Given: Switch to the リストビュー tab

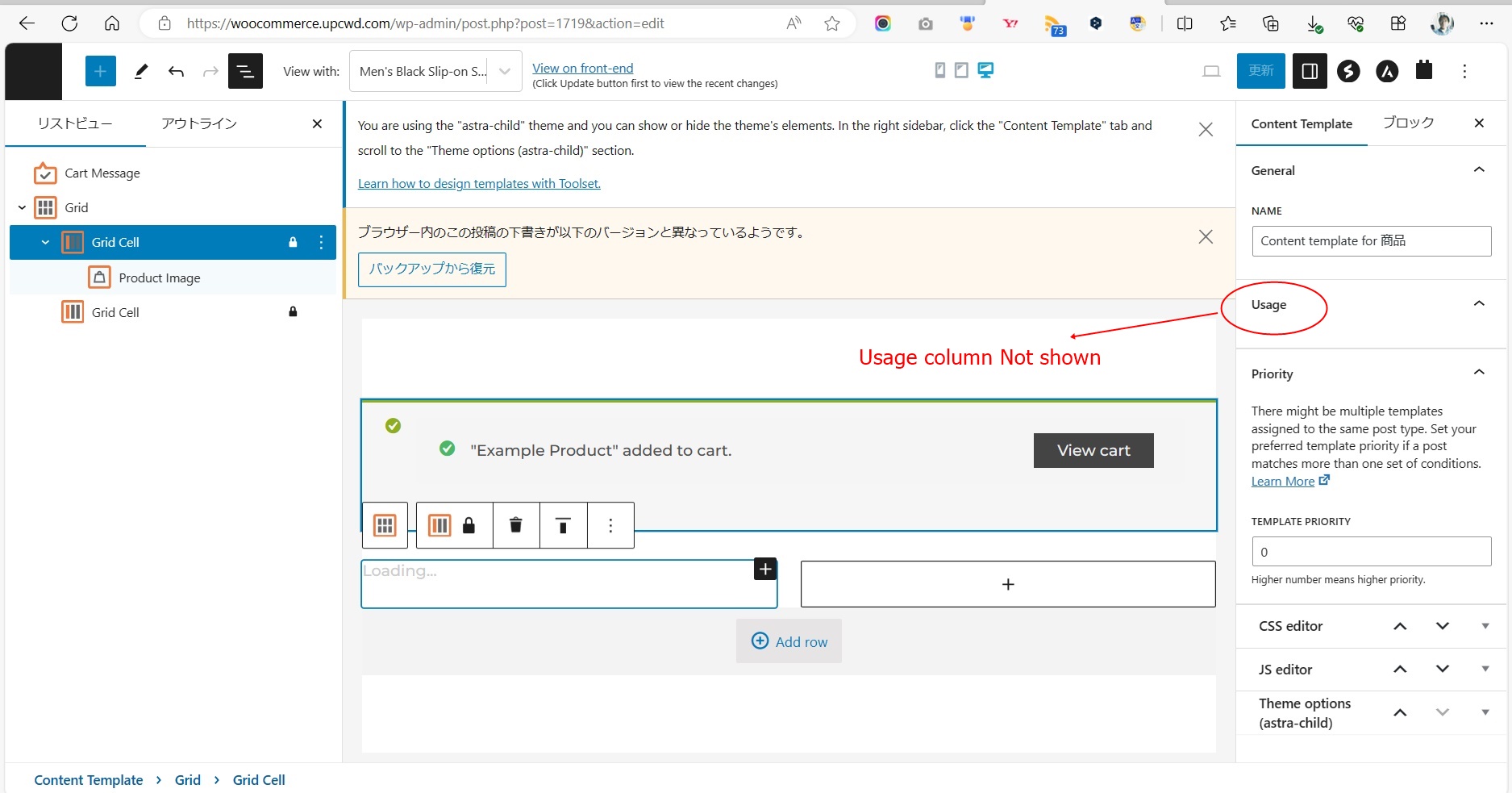Looking at the screenshot, I should 75,123.
